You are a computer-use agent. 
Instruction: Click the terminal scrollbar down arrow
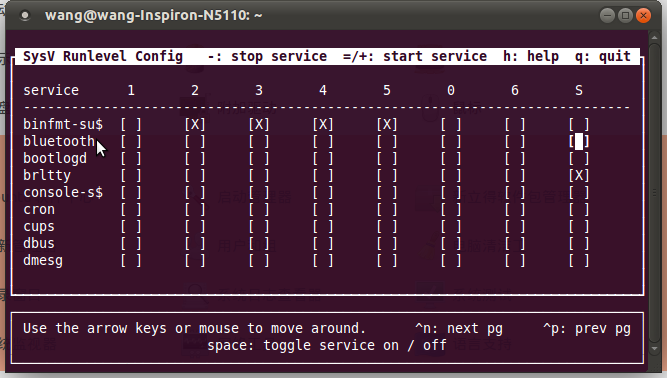click(x=655, y=349)
